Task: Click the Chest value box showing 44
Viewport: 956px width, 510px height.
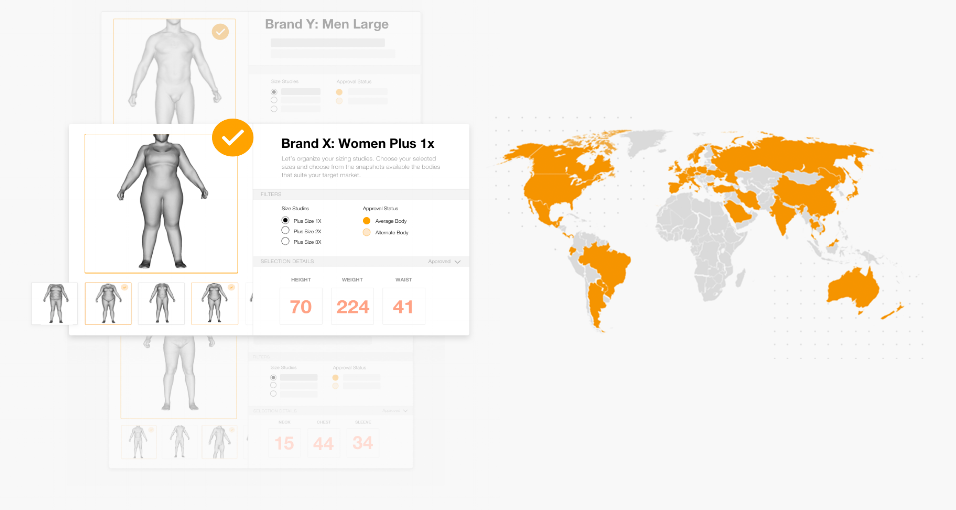Action: coord(323,443)
